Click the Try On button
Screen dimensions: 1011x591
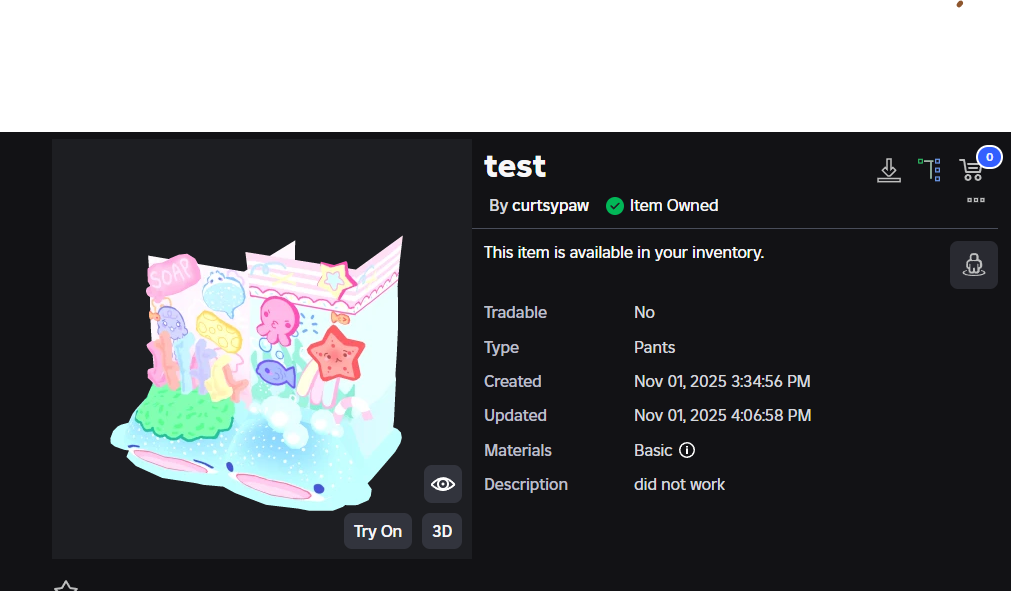click(378, 531)
